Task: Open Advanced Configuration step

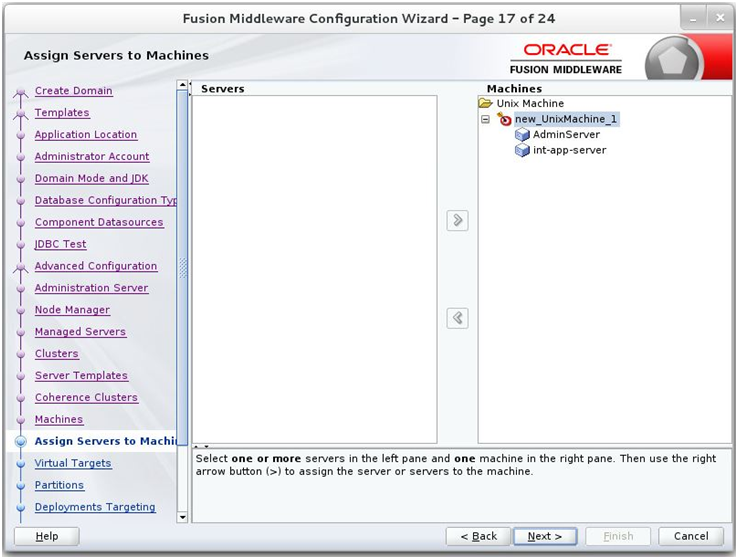Action: click(96, 266)
